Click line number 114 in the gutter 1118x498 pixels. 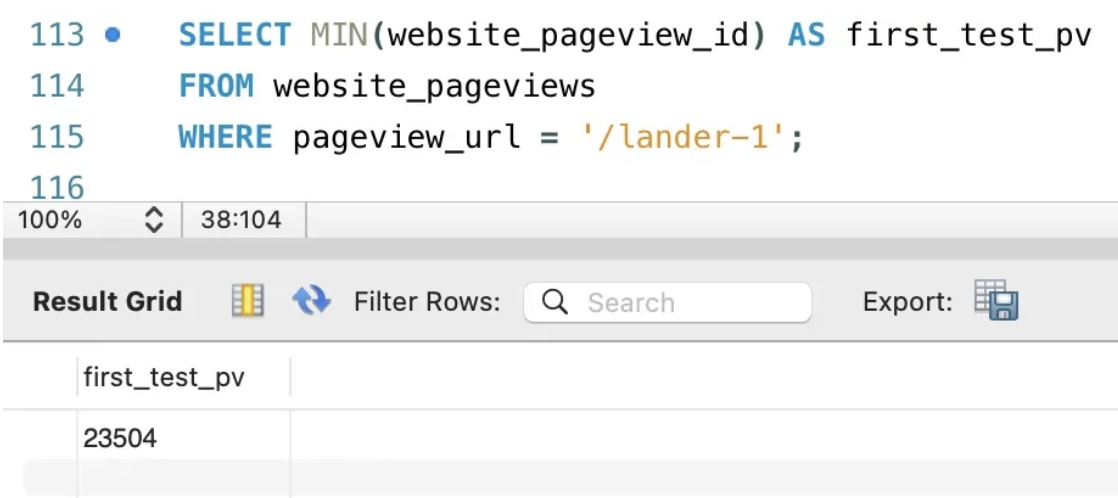click(57, 86)
